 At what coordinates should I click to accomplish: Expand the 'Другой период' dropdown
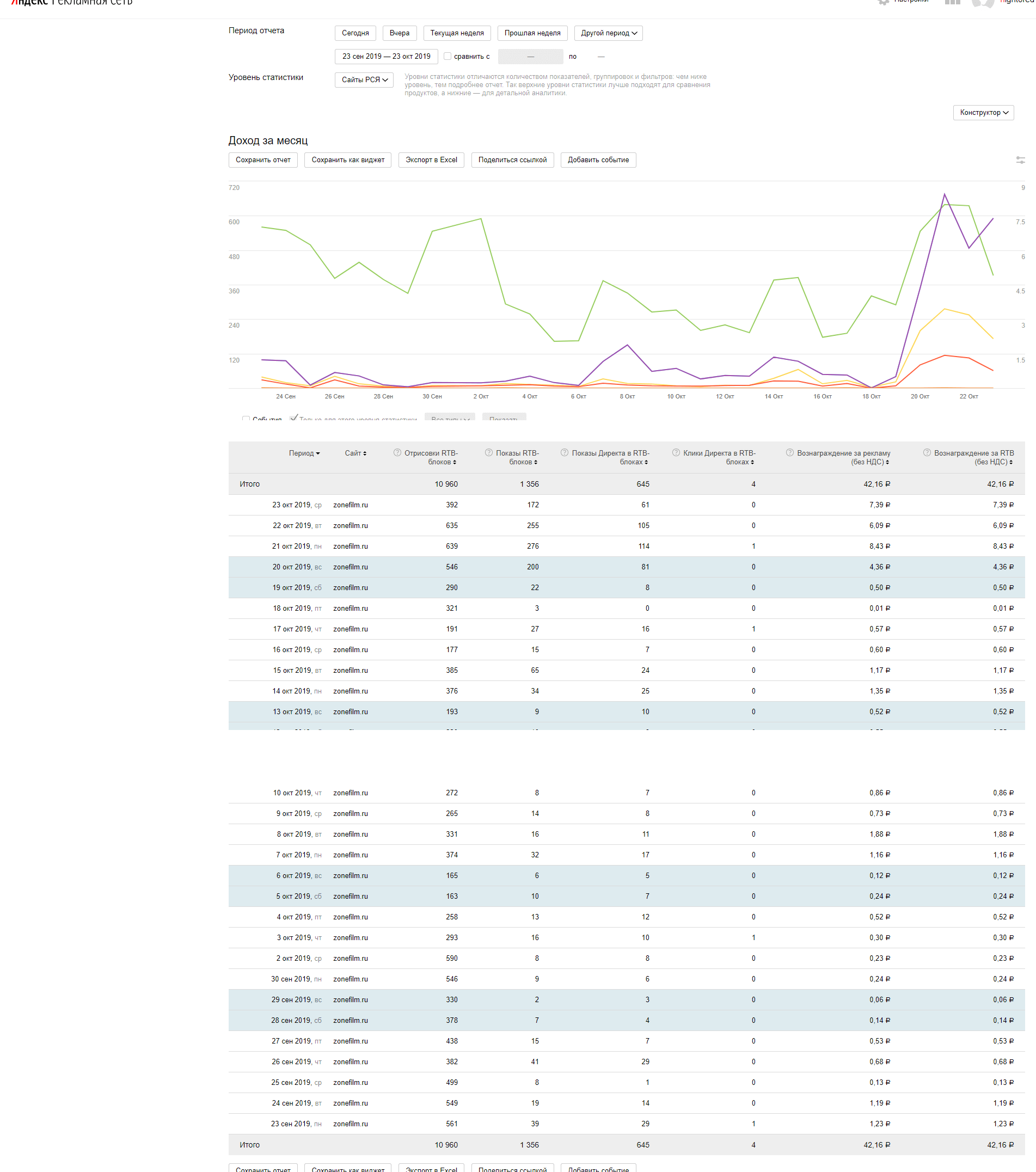pos(608,33)
